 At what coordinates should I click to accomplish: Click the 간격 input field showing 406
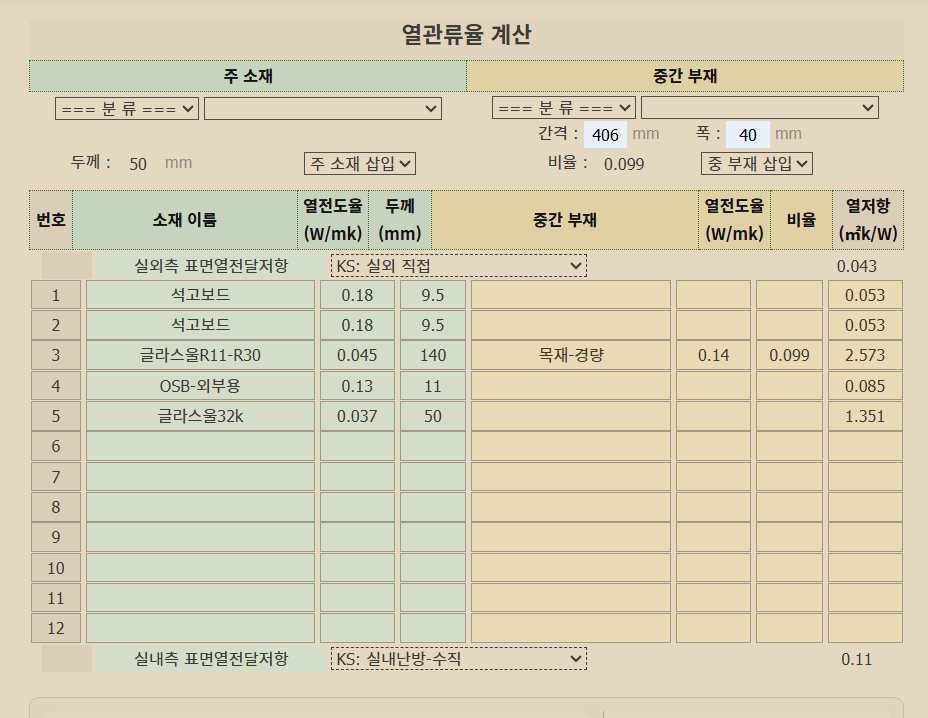[605, 135]
